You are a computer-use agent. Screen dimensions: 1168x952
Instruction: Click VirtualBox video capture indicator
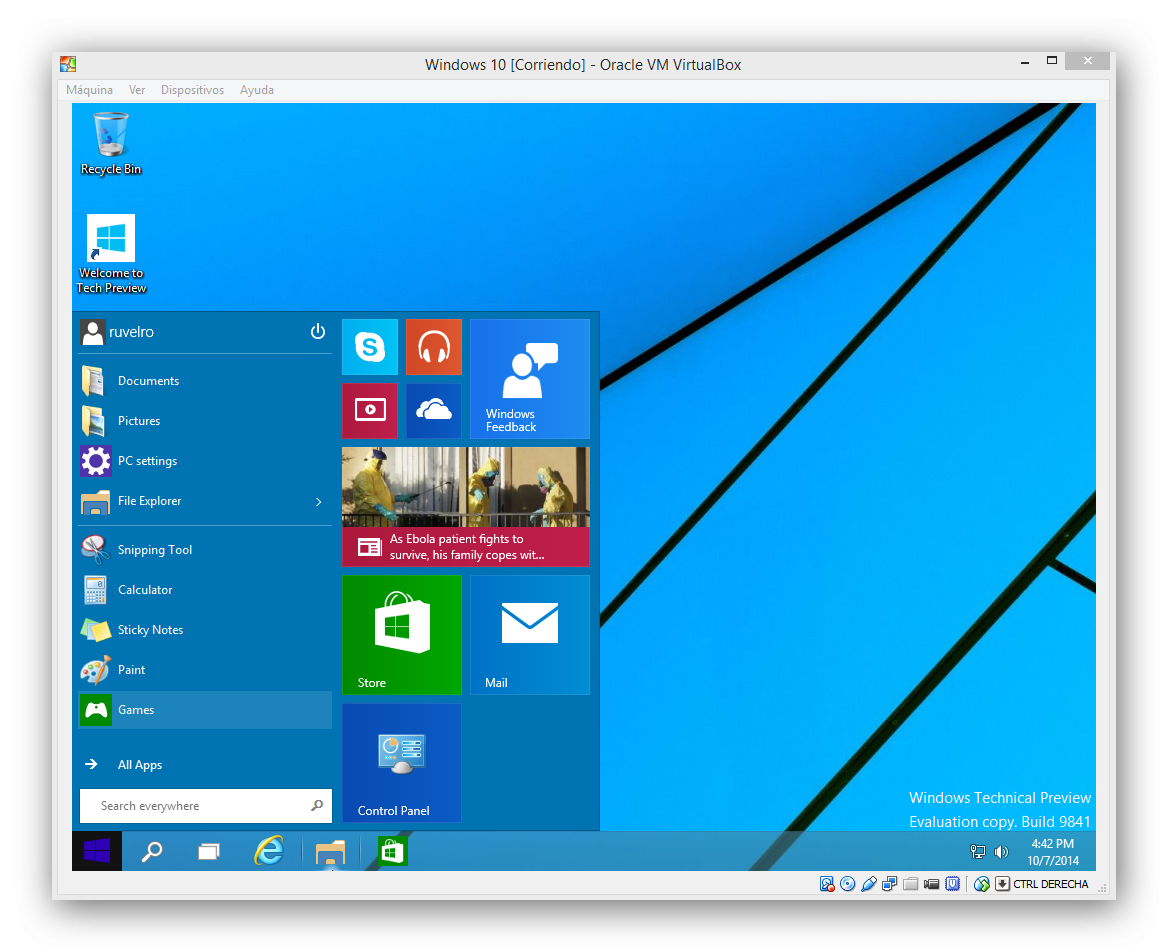[931, 884]
